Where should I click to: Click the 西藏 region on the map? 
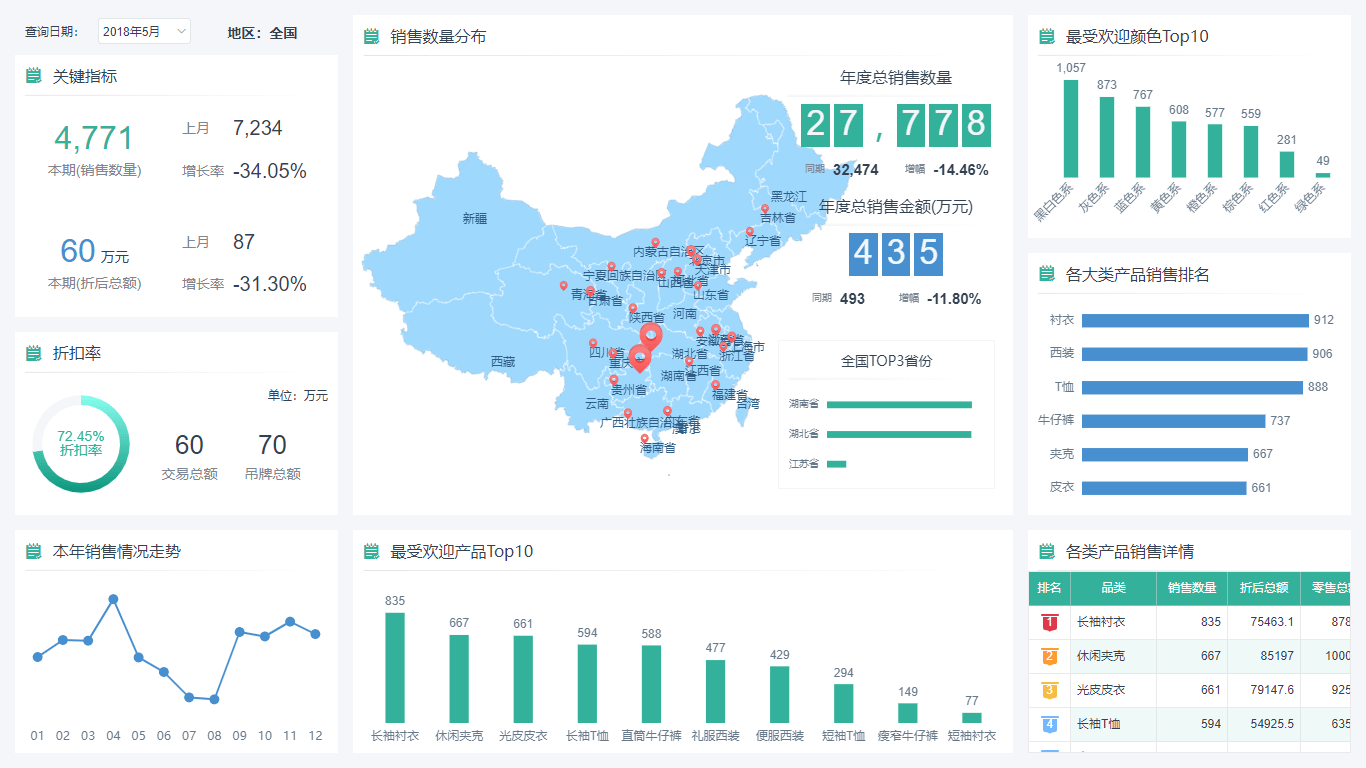503,361
